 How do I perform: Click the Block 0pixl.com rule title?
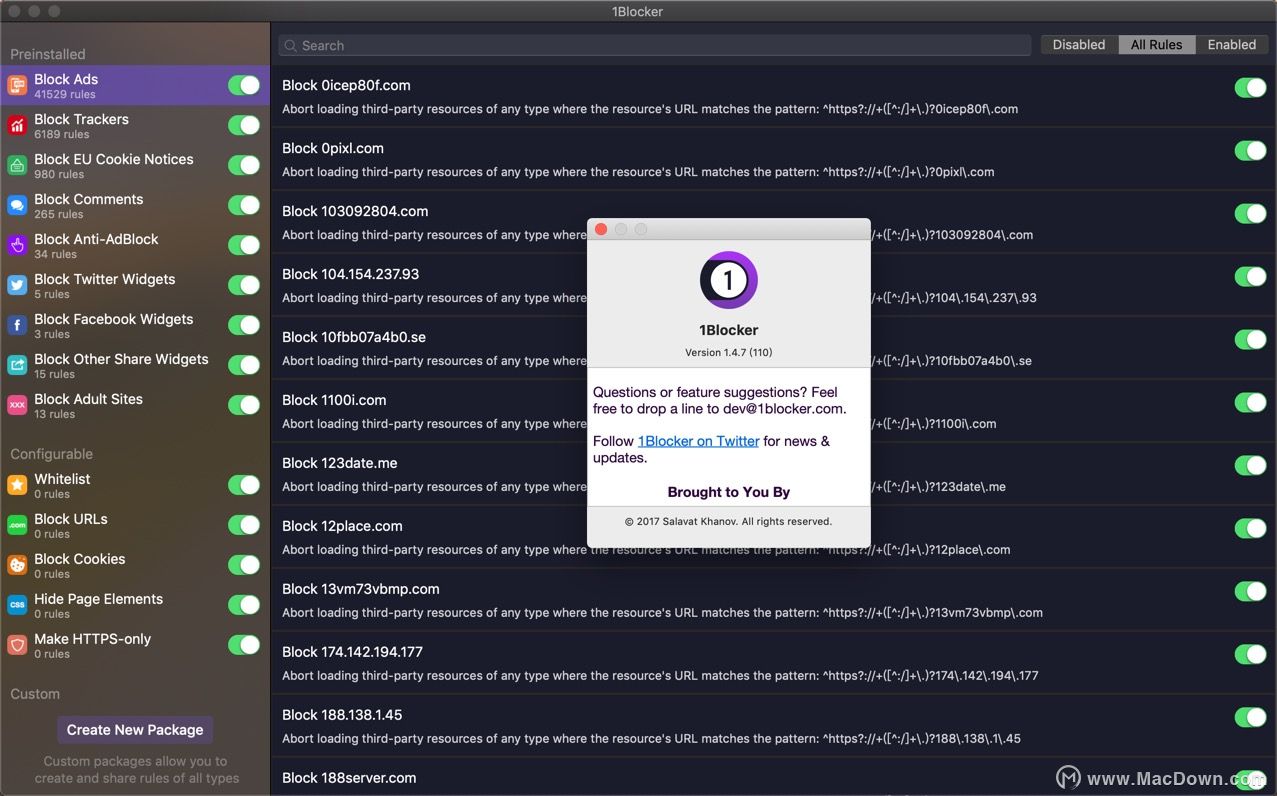(x=333, y=148)
